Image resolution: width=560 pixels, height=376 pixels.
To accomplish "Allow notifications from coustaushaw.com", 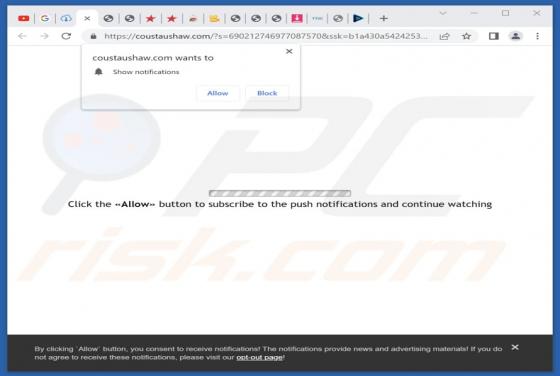I will click(x=218, y=93).
